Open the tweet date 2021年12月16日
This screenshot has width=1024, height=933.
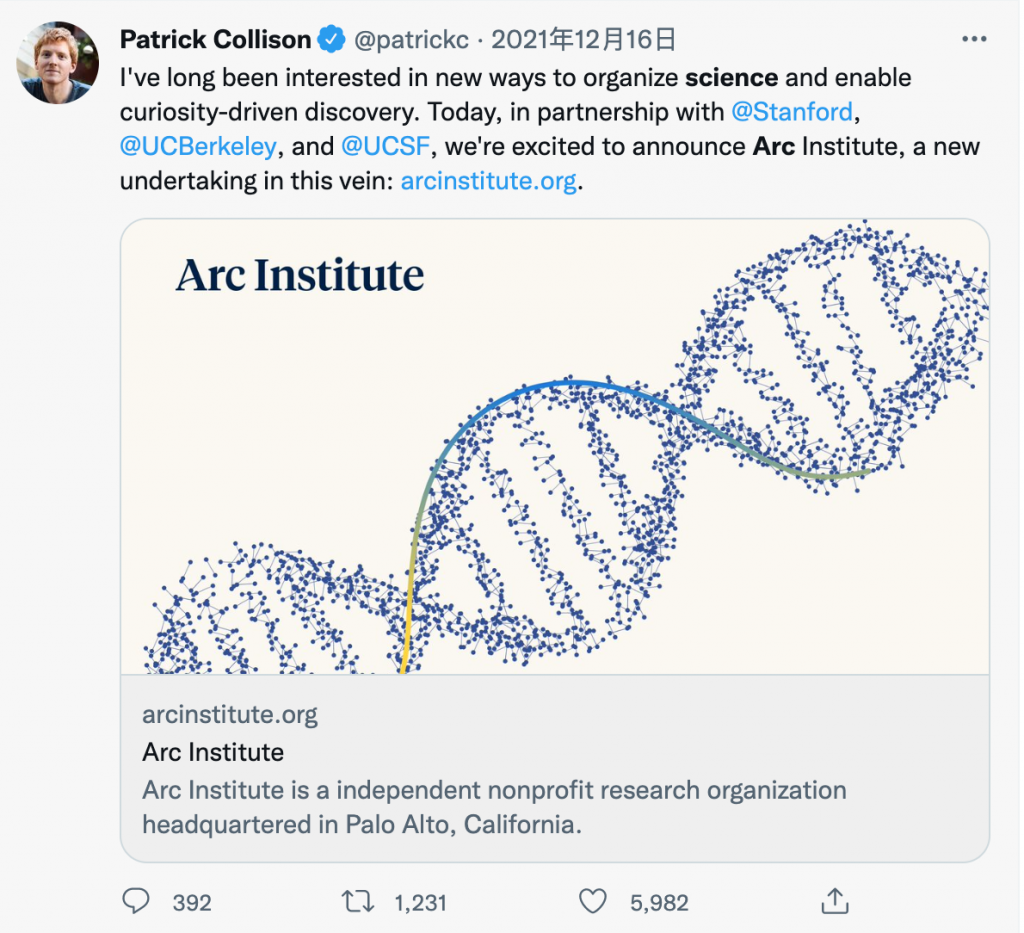click(x=584, y=40)
